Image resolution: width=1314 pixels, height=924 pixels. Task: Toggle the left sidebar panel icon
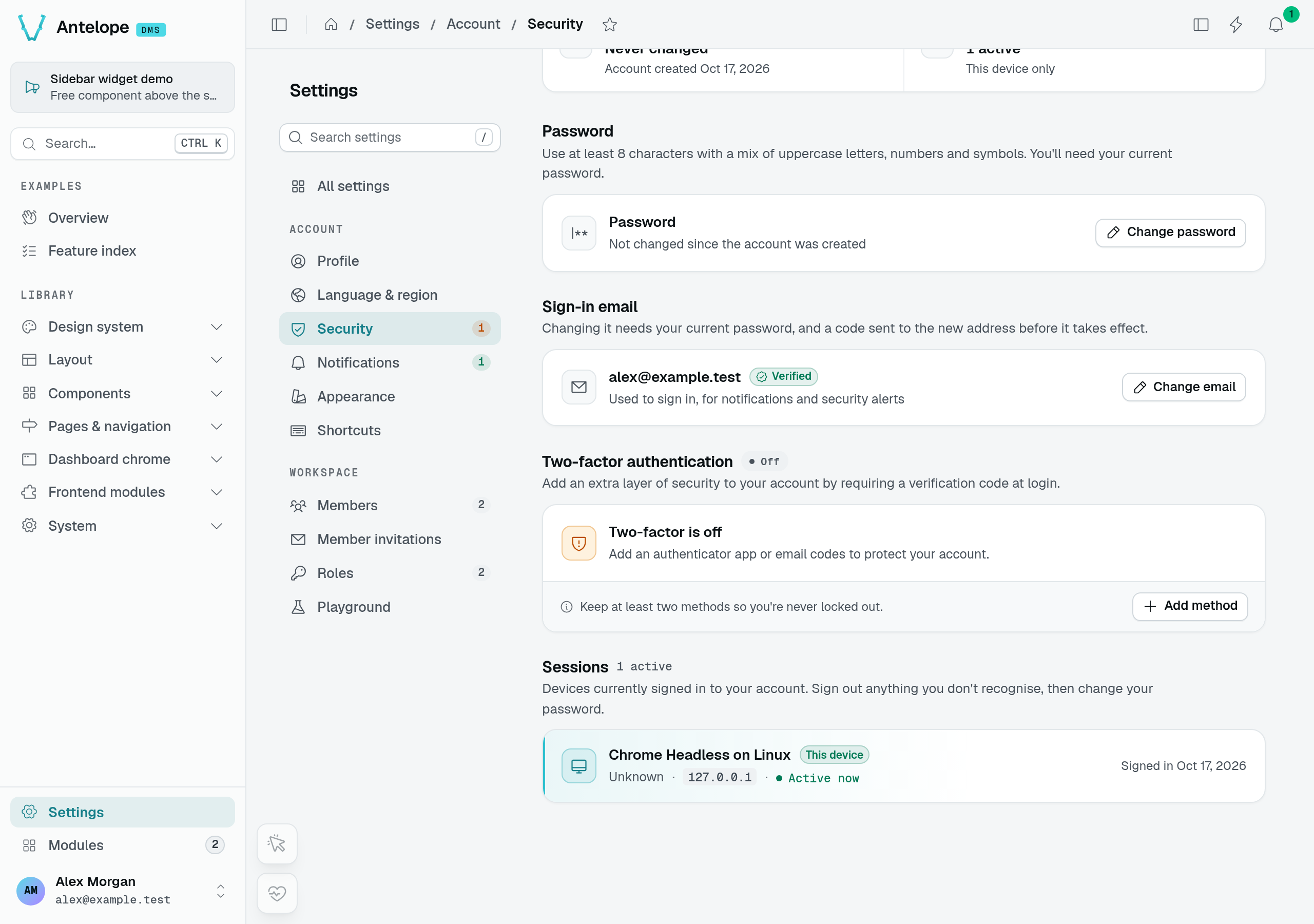coord(279,25)
